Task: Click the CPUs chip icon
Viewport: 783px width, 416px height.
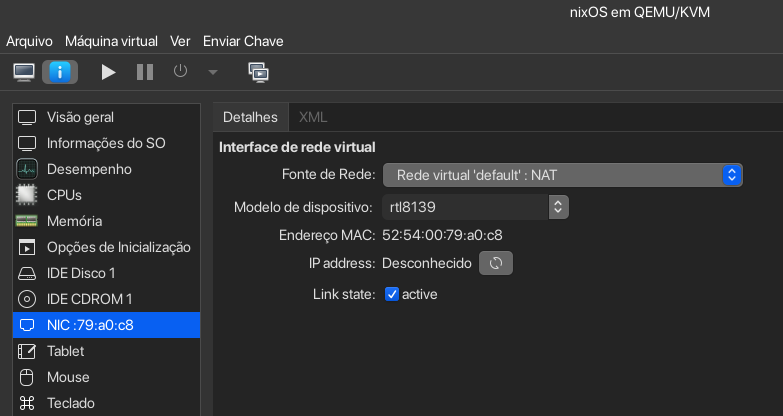Action: click(x=27, y=195)
